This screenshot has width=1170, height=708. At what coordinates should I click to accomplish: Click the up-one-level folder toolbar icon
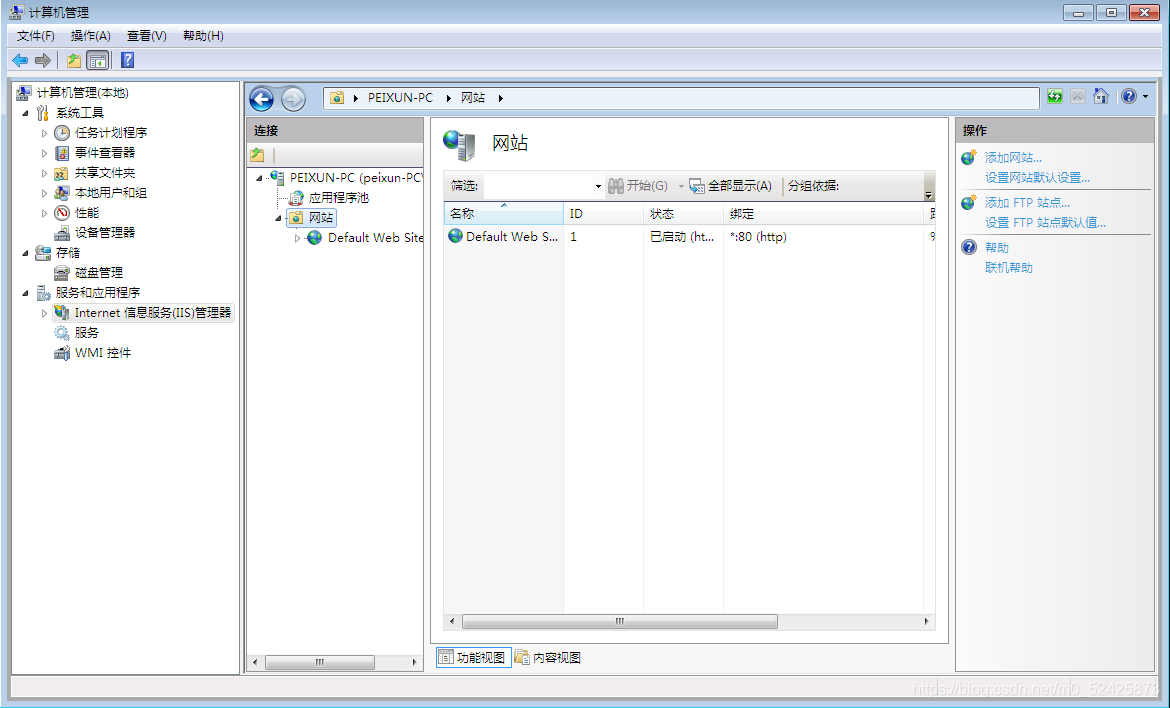click(74, 60)
